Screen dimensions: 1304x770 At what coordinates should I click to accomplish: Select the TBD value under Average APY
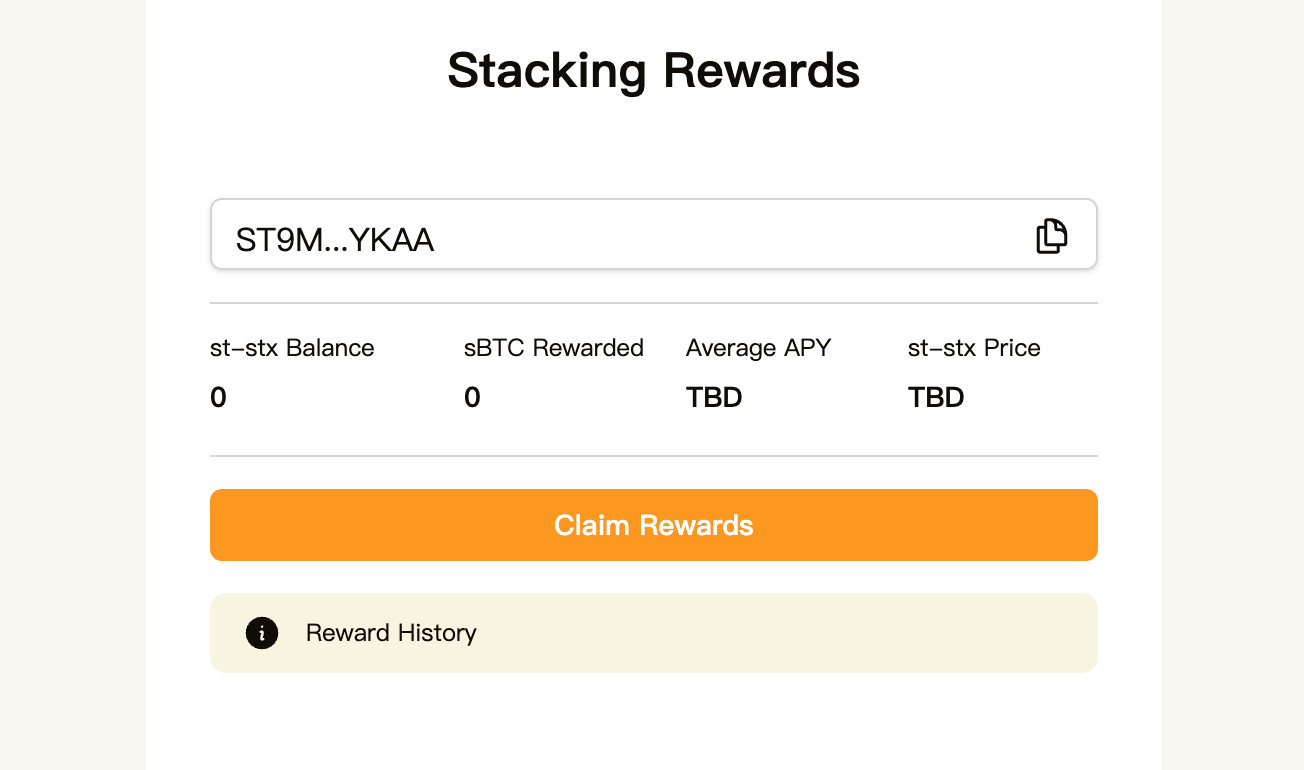pyautogui.click(x=714, y=398)
